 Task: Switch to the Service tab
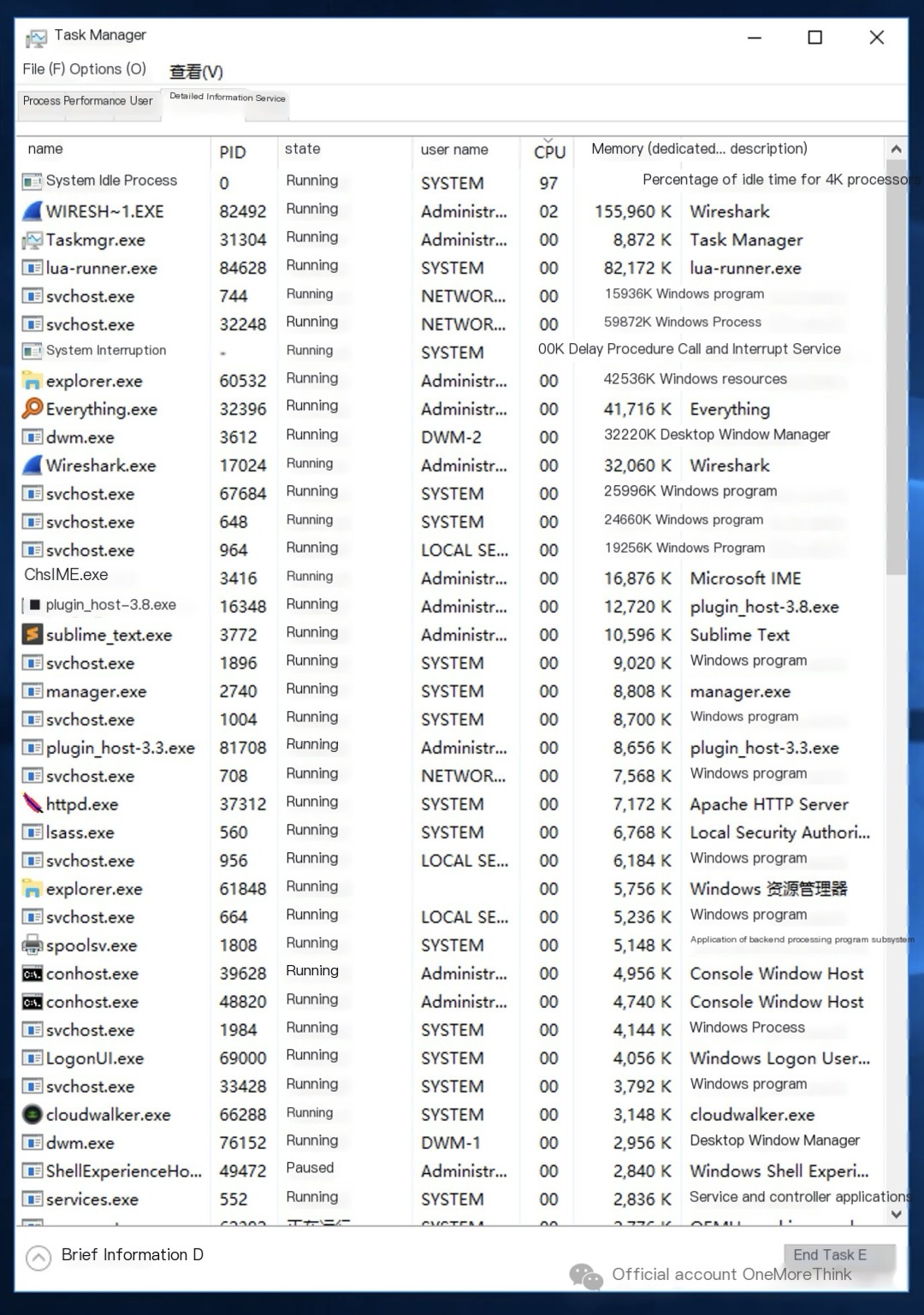click(x=270, y=98)
